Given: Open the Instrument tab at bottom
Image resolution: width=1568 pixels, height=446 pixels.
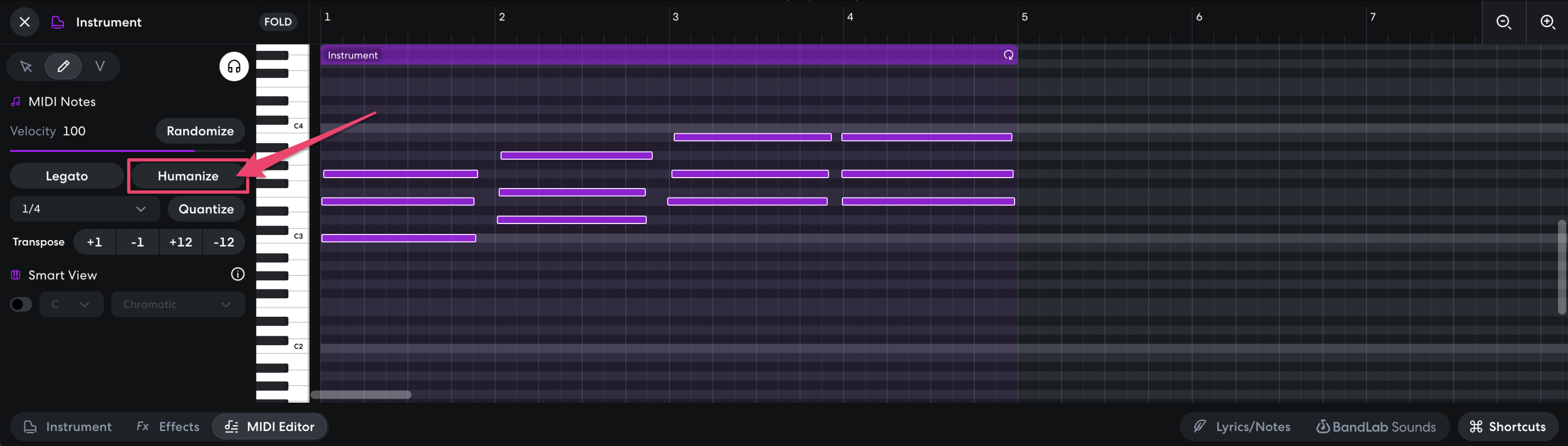Looking at the screenshot, I should pos(67,427).
